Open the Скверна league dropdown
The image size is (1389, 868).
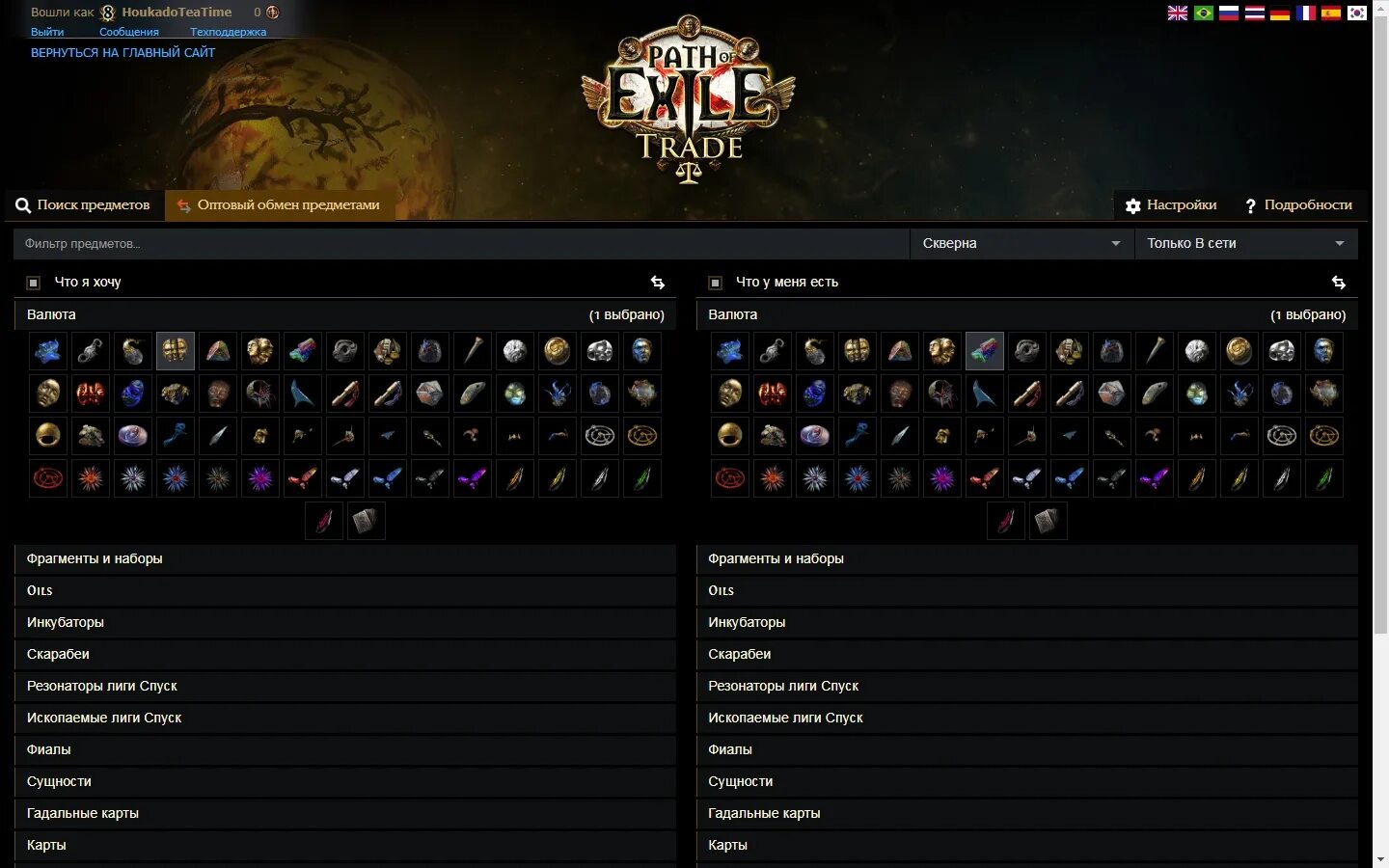(1021, 244)
